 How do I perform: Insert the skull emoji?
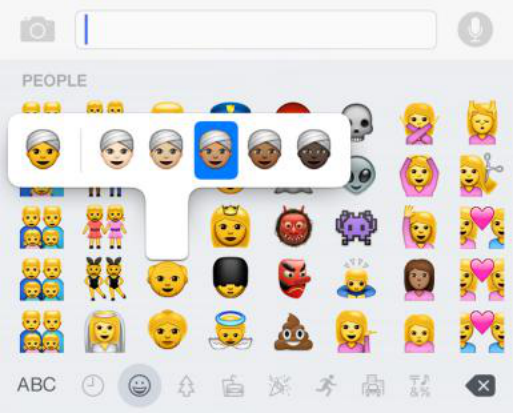pos(357,121)
